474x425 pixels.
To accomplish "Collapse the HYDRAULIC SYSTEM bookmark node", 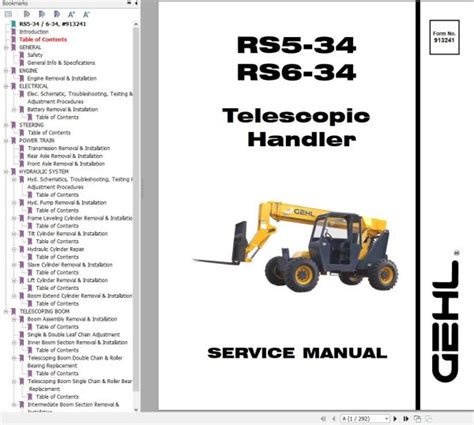I will pyautogui.click(x=6, y=172).
